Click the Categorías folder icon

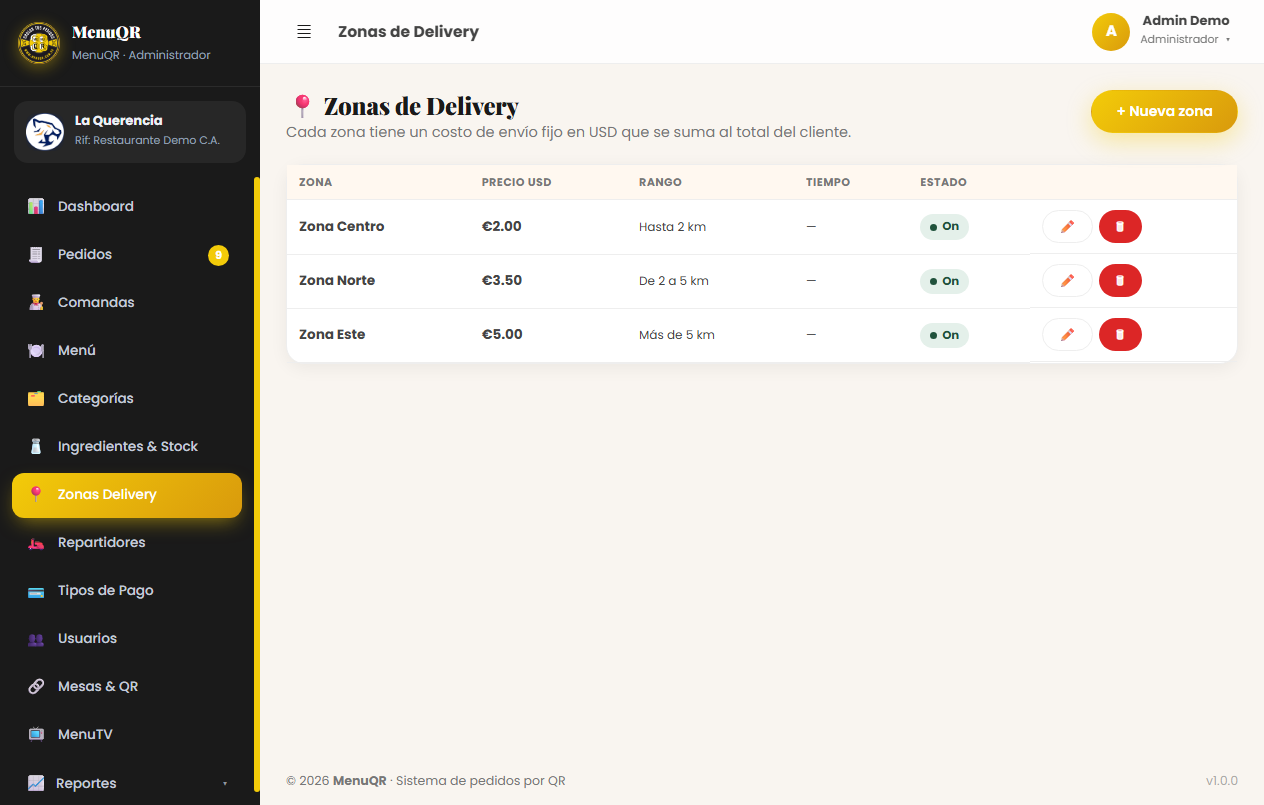pos(36,398)
